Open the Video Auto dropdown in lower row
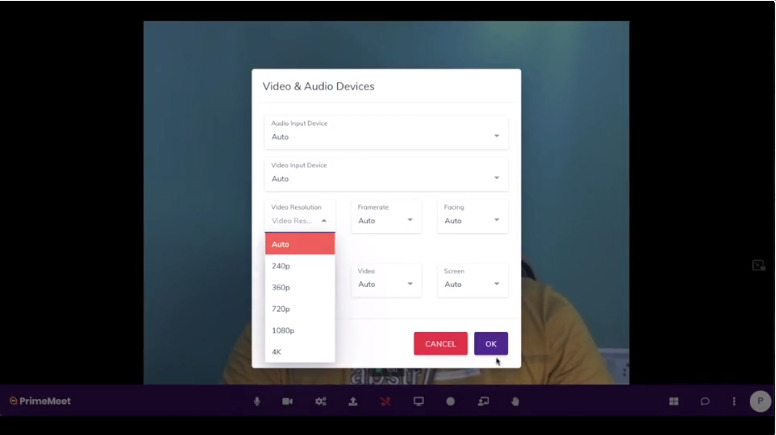This screenshot has width=776, height=435. 386,280
